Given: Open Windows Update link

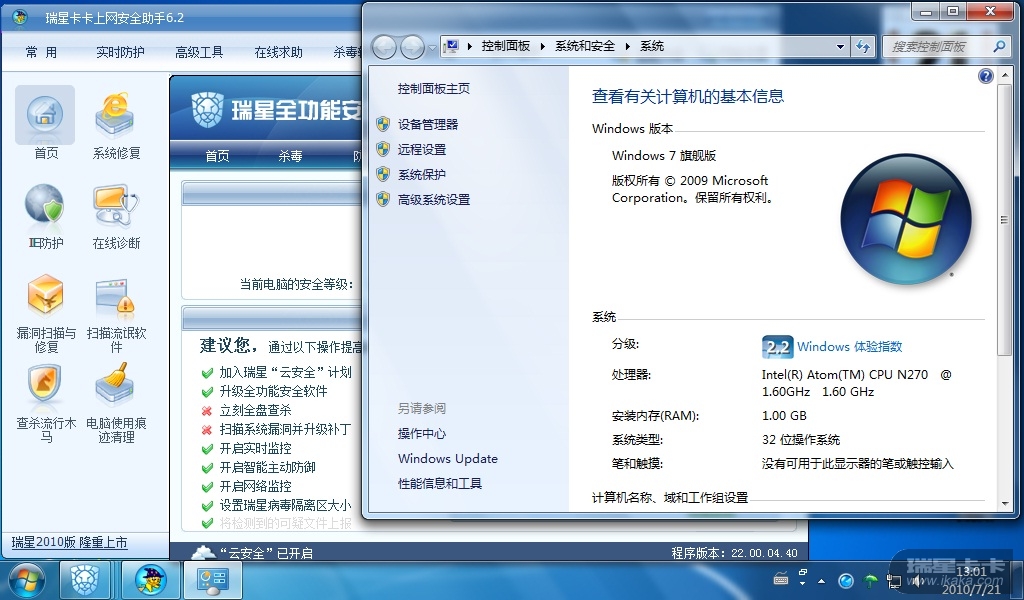Looking at the screenshot, I should pos(447,458).
